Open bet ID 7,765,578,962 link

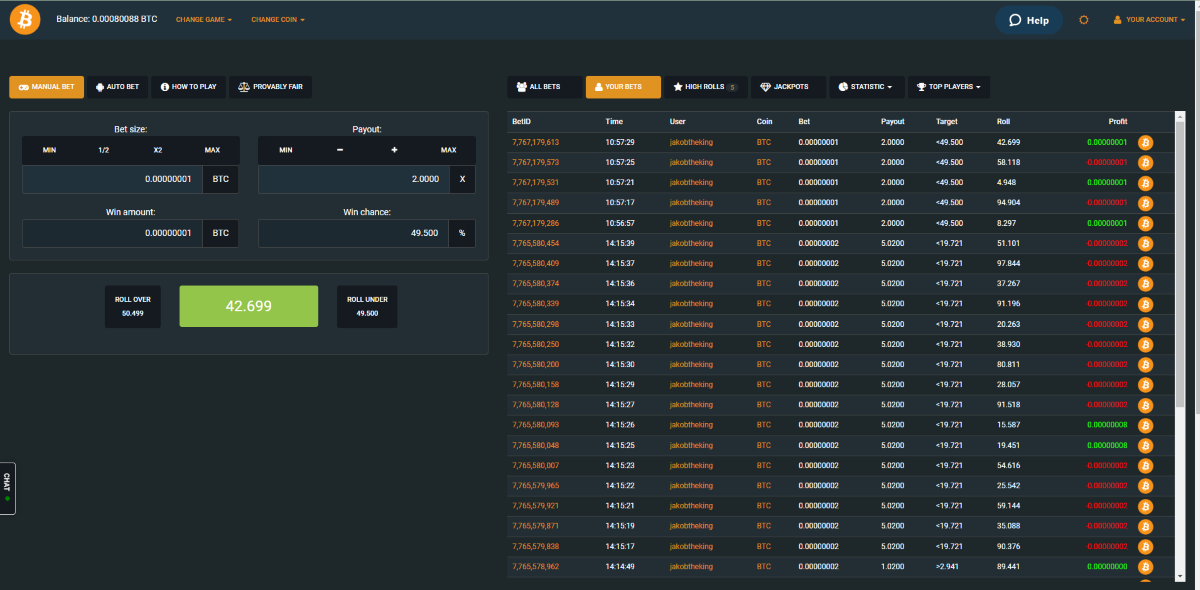[x=535, y=567]
